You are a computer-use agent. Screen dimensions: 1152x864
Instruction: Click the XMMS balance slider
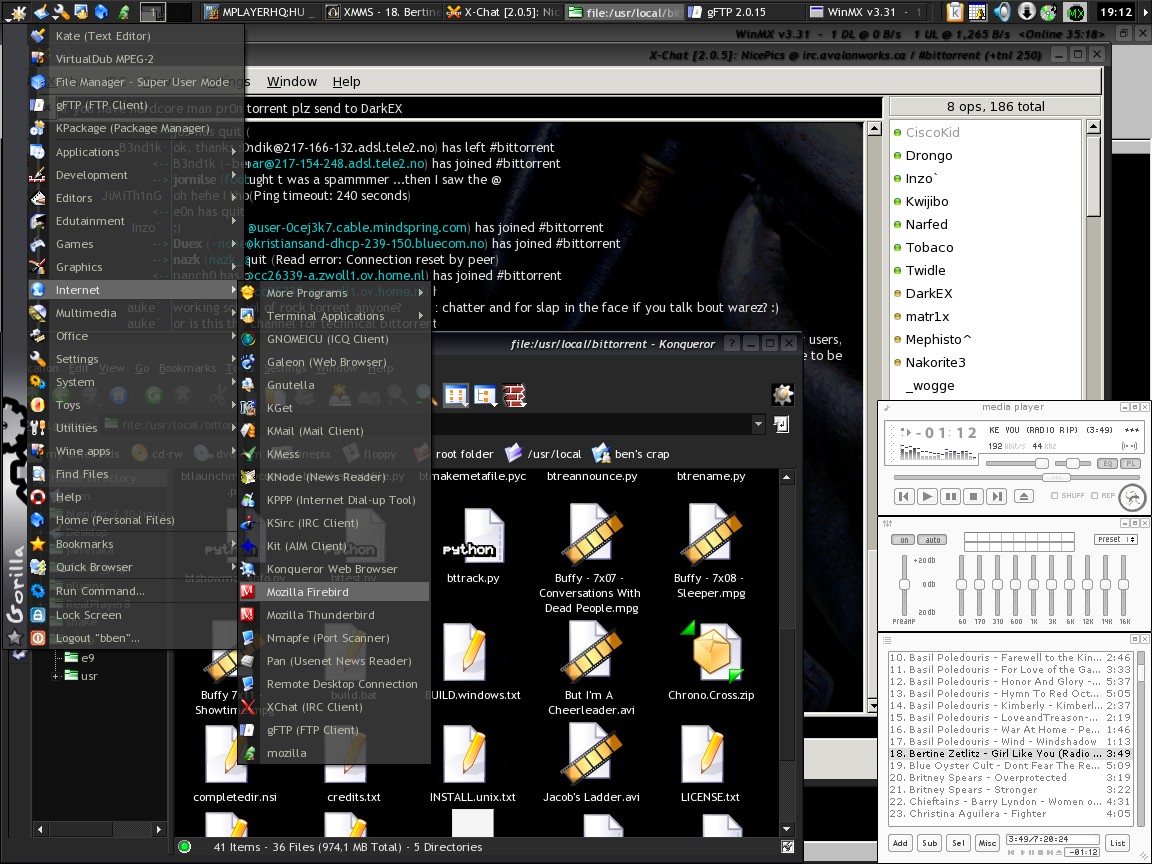pyautogui.click(x=1073, y=464)
